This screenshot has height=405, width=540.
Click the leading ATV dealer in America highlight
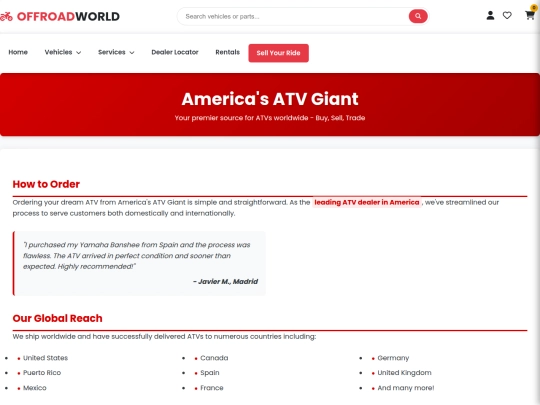[367, 202]
